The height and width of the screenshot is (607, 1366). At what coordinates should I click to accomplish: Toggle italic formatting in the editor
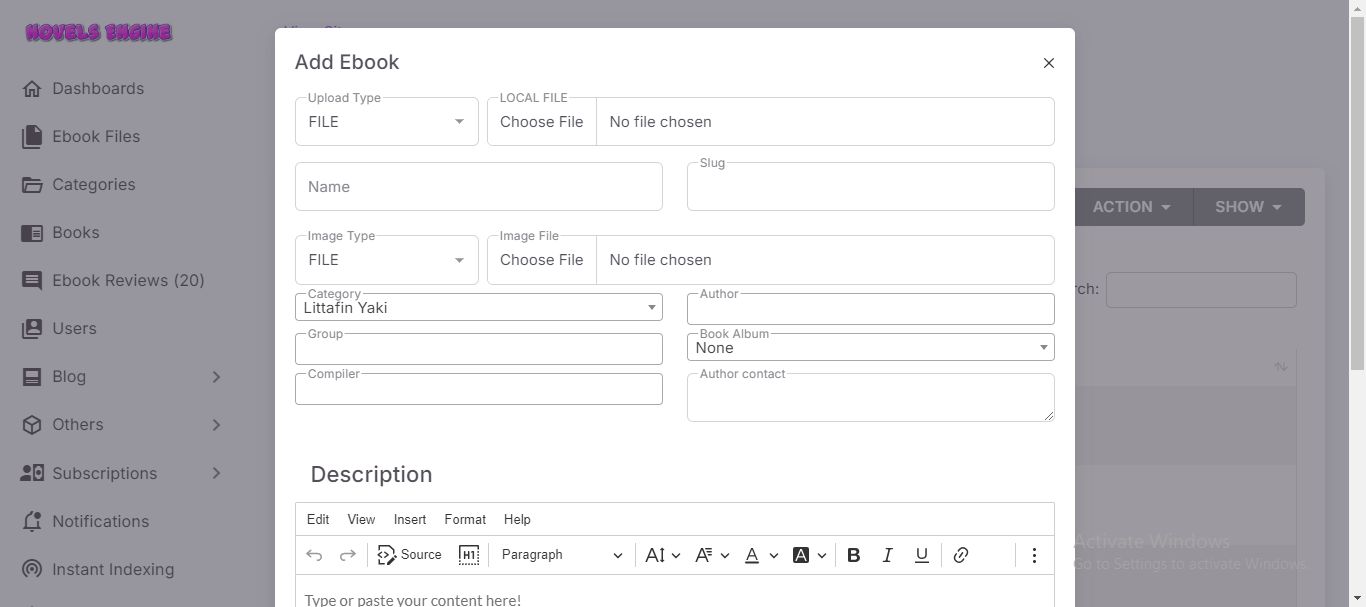pyautogui.click(x=887, y=555)
